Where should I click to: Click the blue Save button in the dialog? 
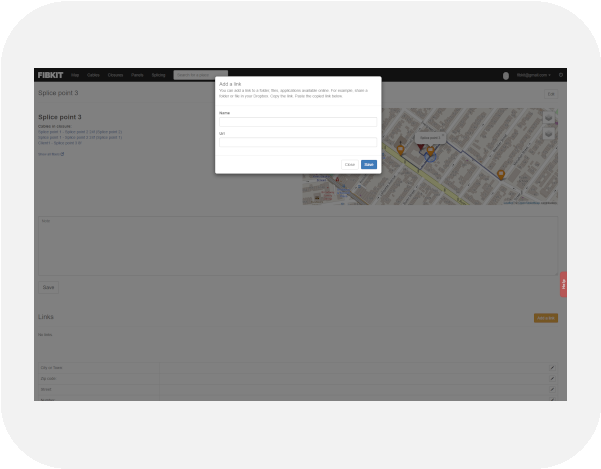(369, 164)
